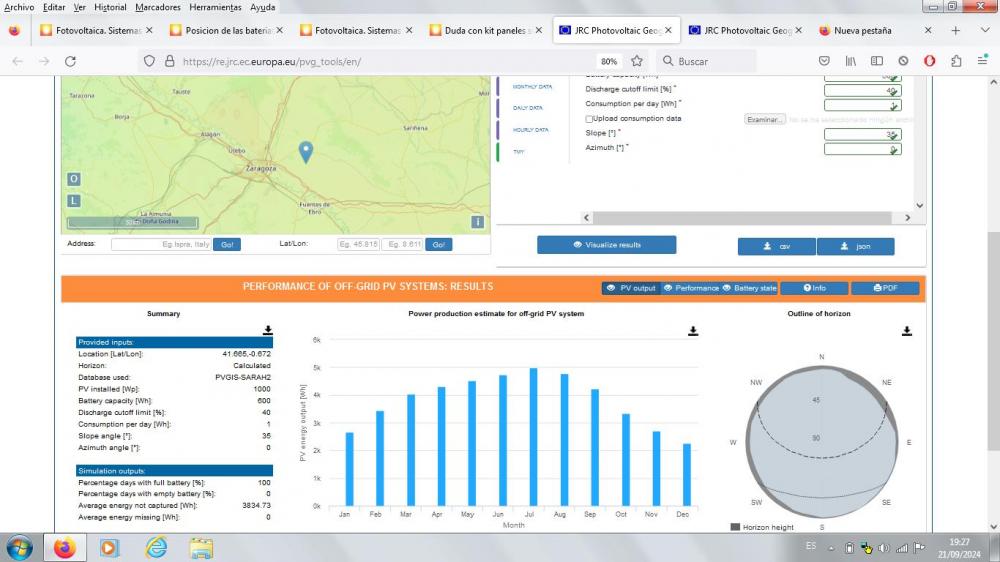Open the Editar menu

point(54,7)
